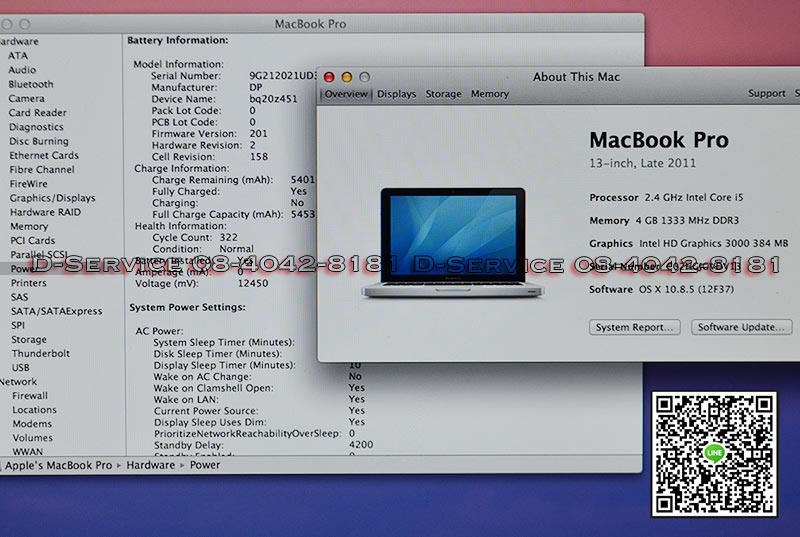Open the Overview tab in About This Mac
800x537 pixels.
point(346,94)
